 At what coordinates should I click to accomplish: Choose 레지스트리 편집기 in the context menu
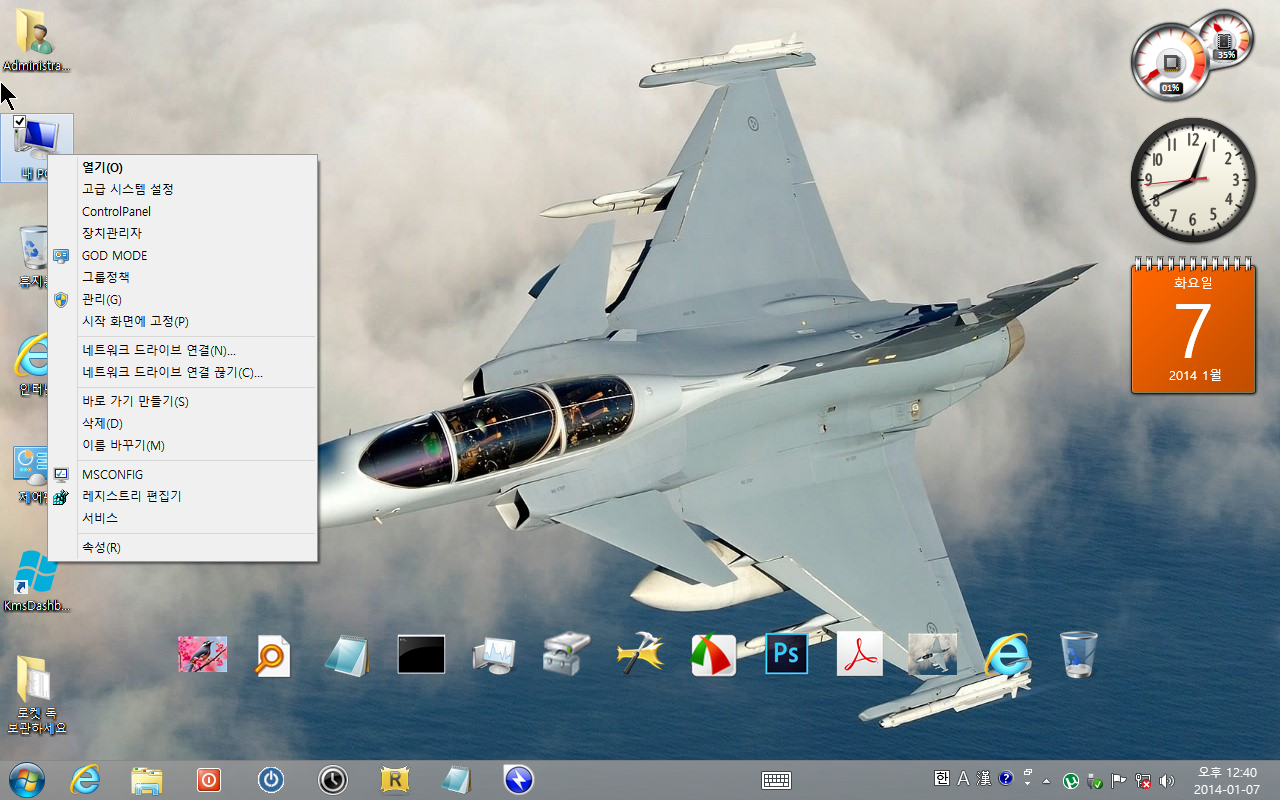(182, 496)
